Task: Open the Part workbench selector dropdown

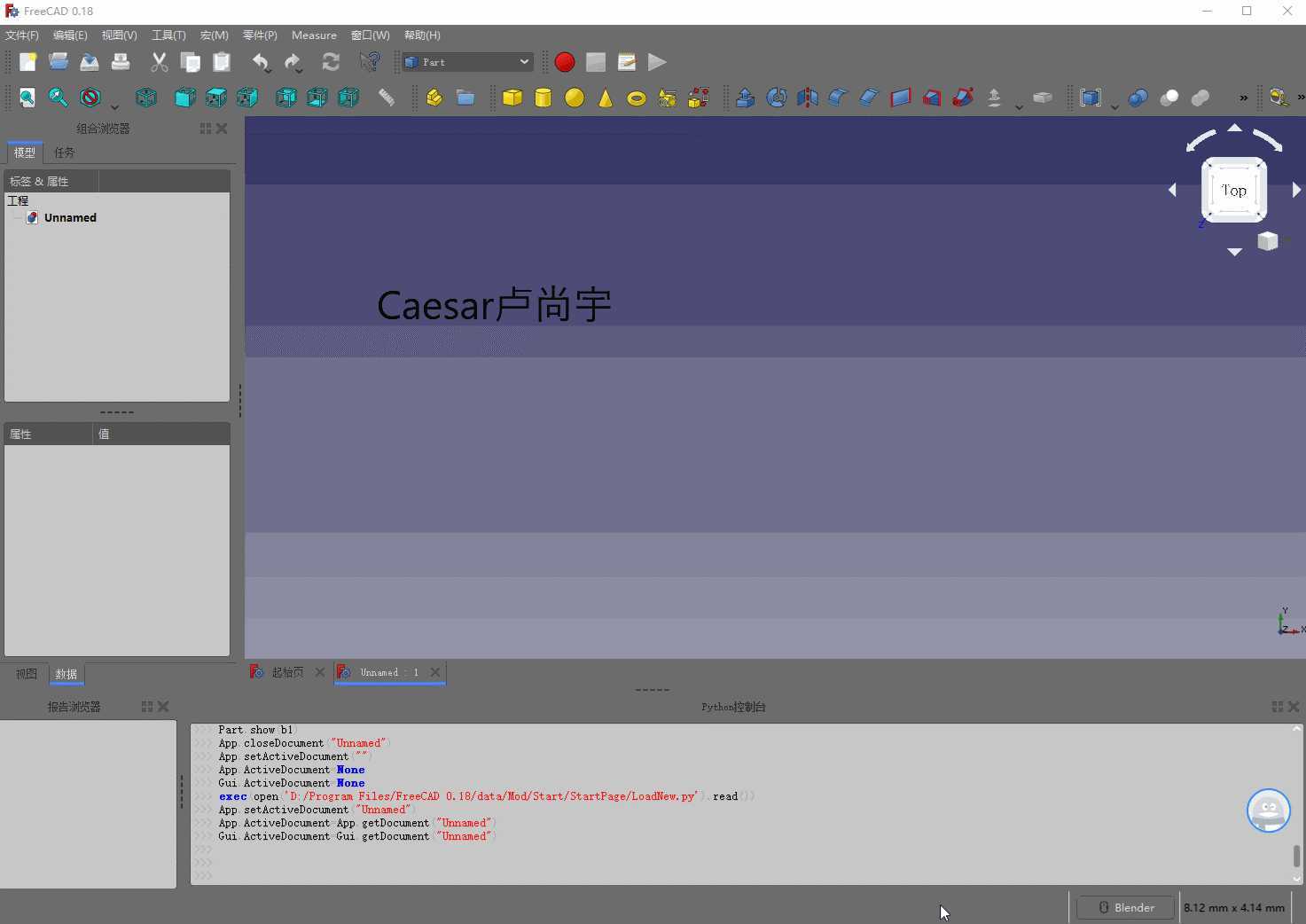Action: tap(468, 62)
